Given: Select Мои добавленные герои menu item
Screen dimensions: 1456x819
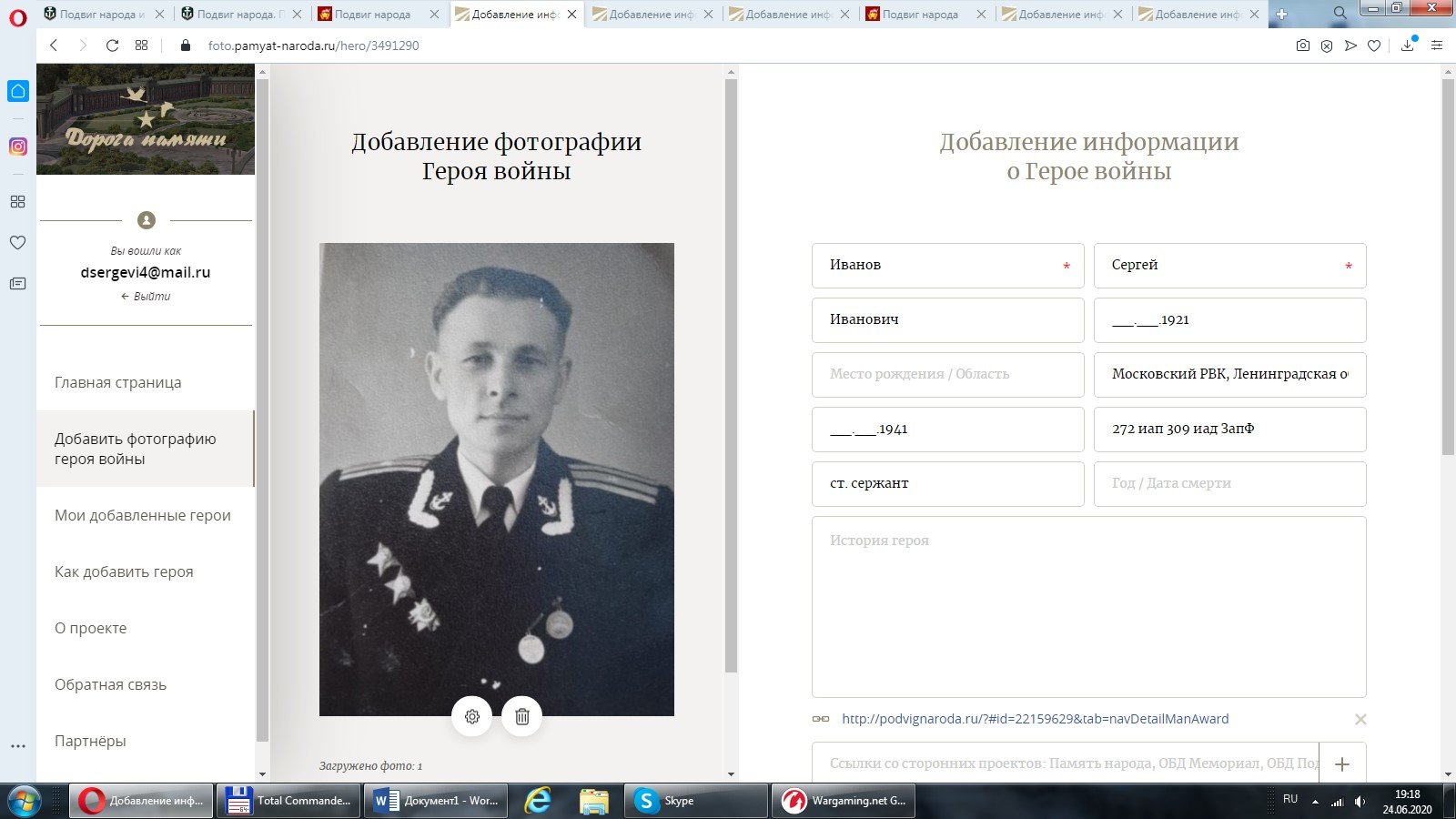Looking at the screenshot, I should [143, 515].
